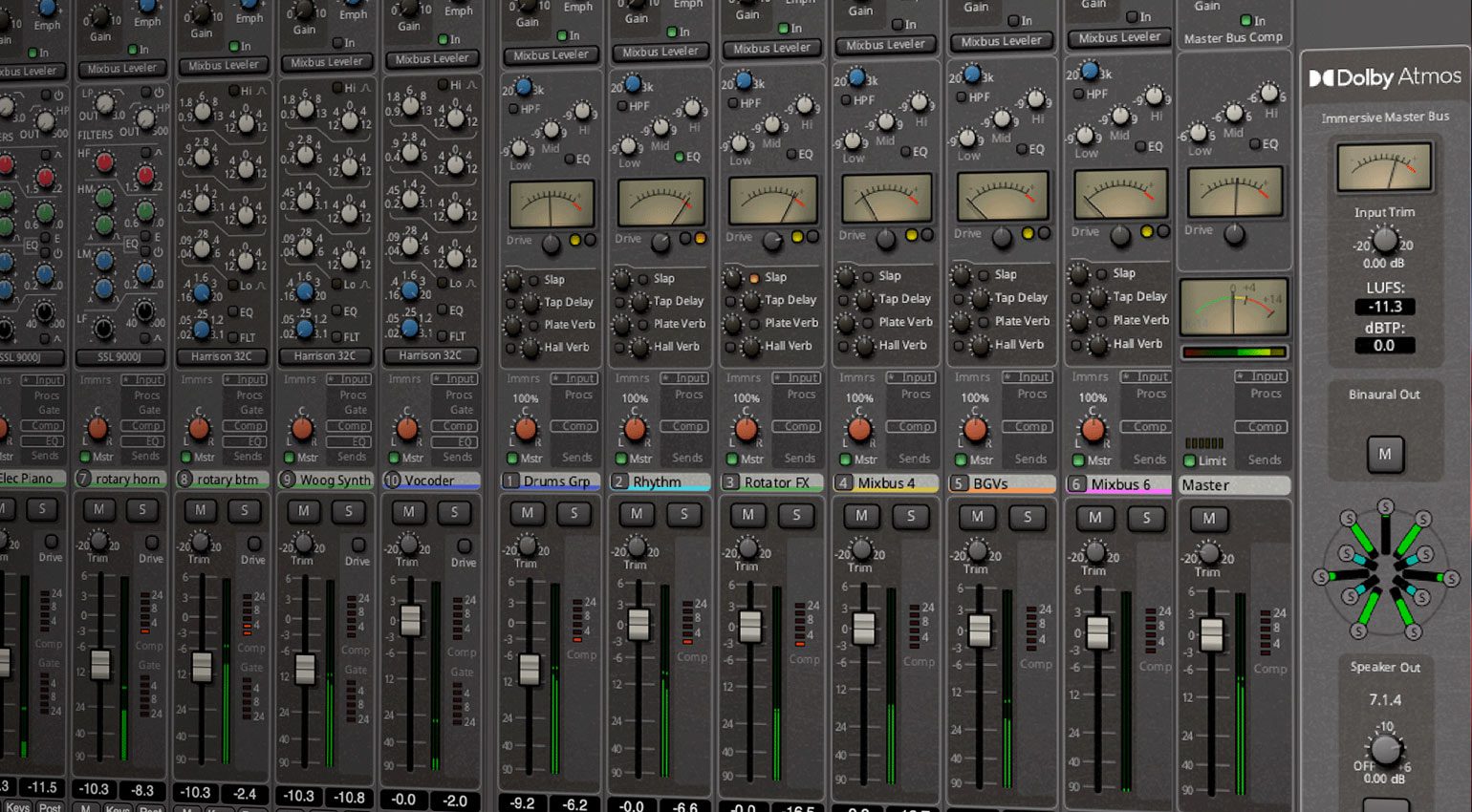Click the Immersive Master Bus VU meter
This screenshot has height=812, width=1472.
(1384, 167)
